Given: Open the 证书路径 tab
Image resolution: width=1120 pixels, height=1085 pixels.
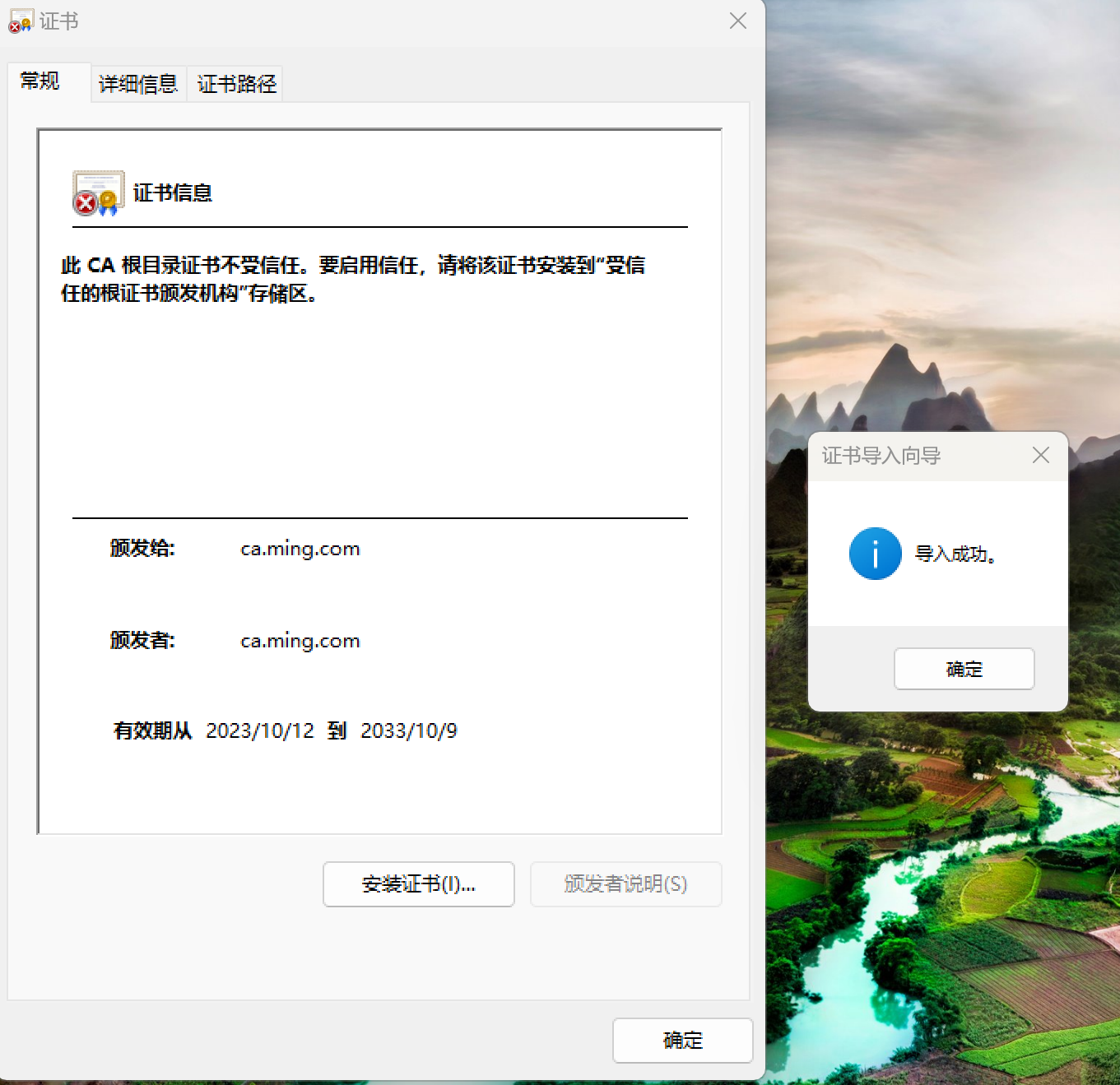Looking at the screenshot, I should (235, 82).
